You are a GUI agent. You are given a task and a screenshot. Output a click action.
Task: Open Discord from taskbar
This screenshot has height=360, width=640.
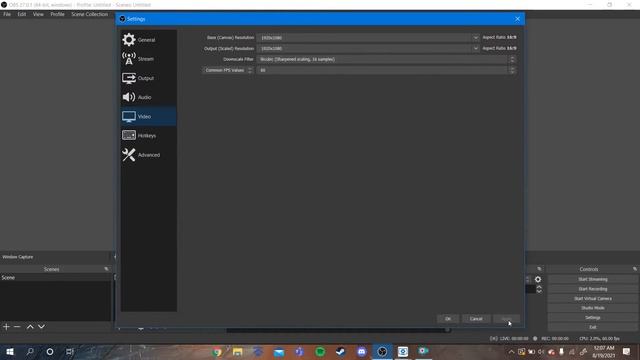coord(362,351)
